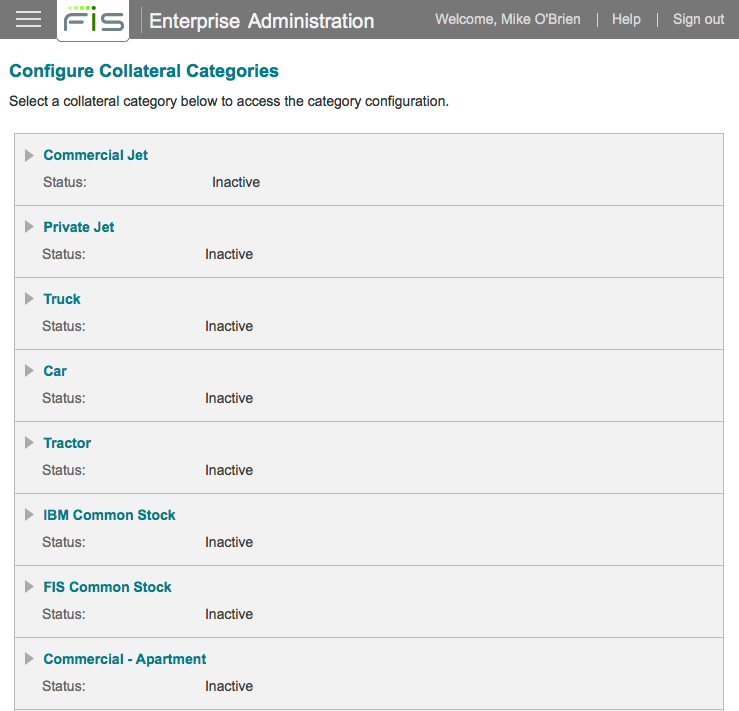
Task: Expand the FIS Common Stock arrow
Action: (29, 587)
